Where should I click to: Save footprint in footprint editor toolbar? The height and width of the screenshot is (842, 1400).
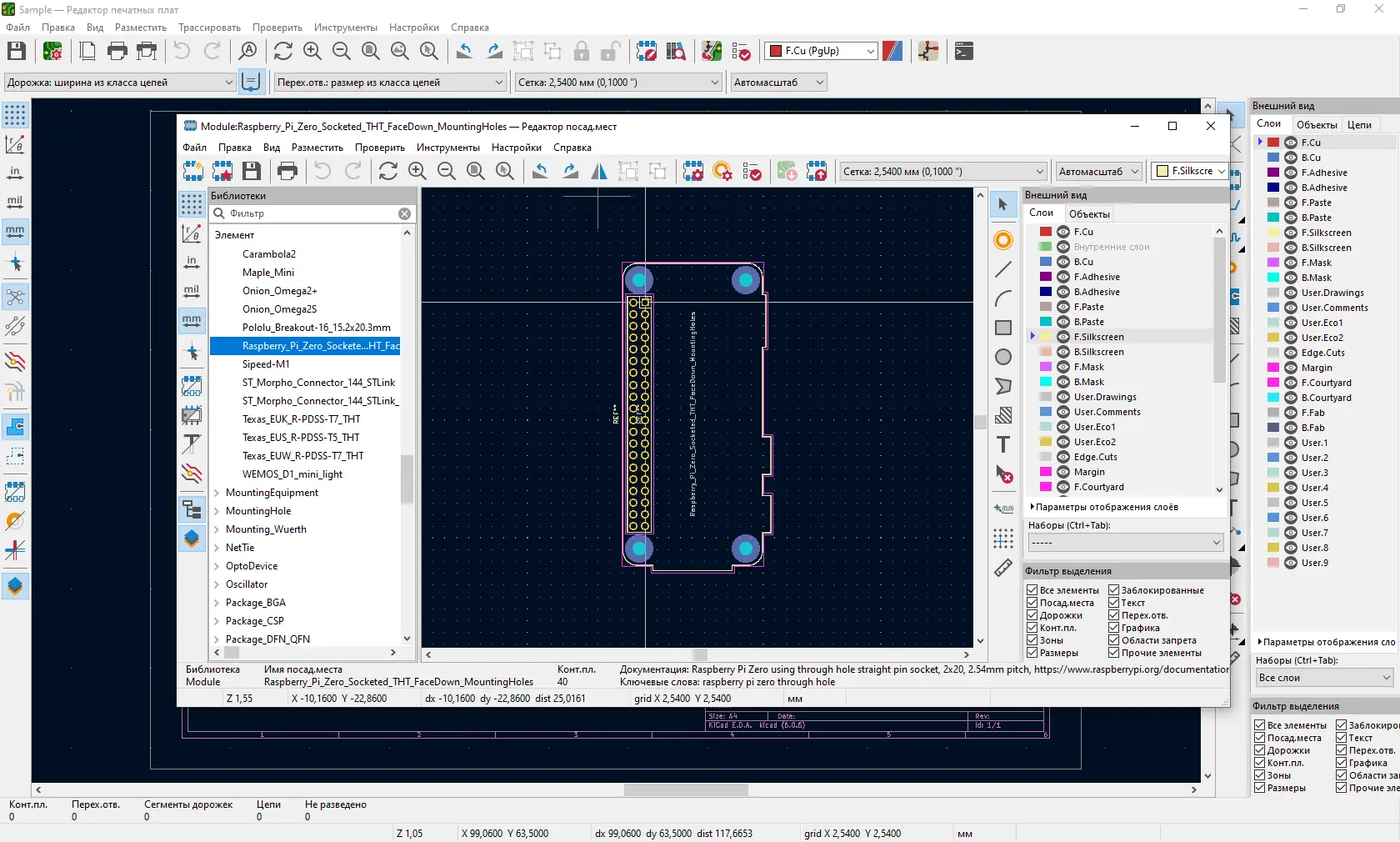click(251, 172)
